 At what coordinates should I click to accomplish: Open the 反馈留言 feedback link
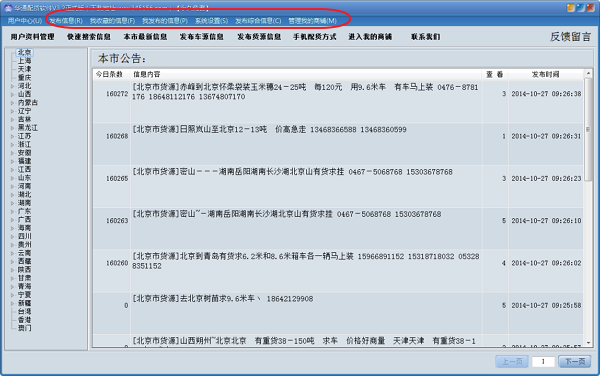click(x=571, y=37)
